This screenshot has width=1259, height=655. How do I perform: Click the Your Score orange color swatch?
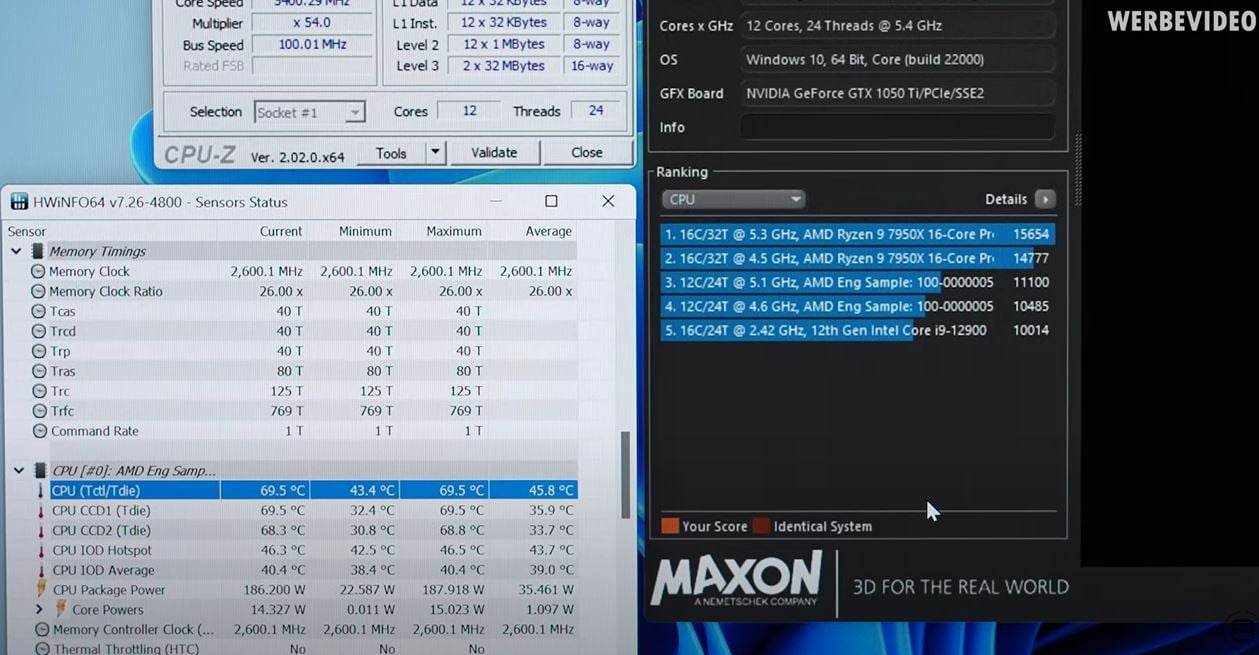click(670, 526)
